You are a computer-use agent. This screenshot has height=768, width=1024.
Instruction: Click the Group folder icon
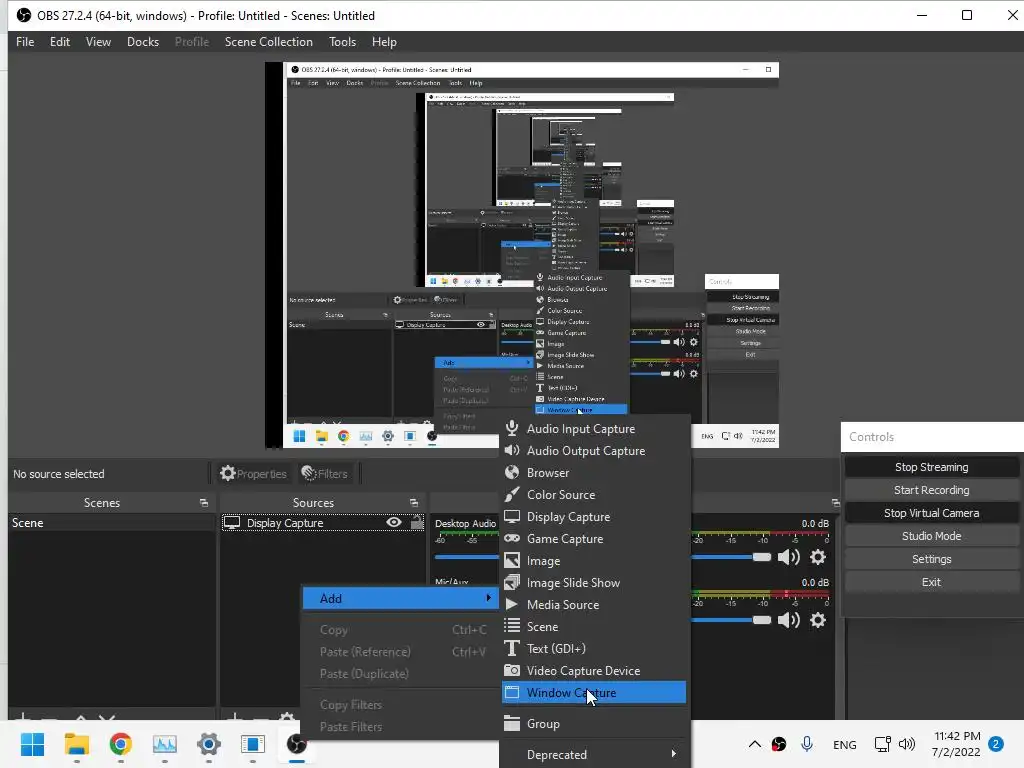(512, 724)
